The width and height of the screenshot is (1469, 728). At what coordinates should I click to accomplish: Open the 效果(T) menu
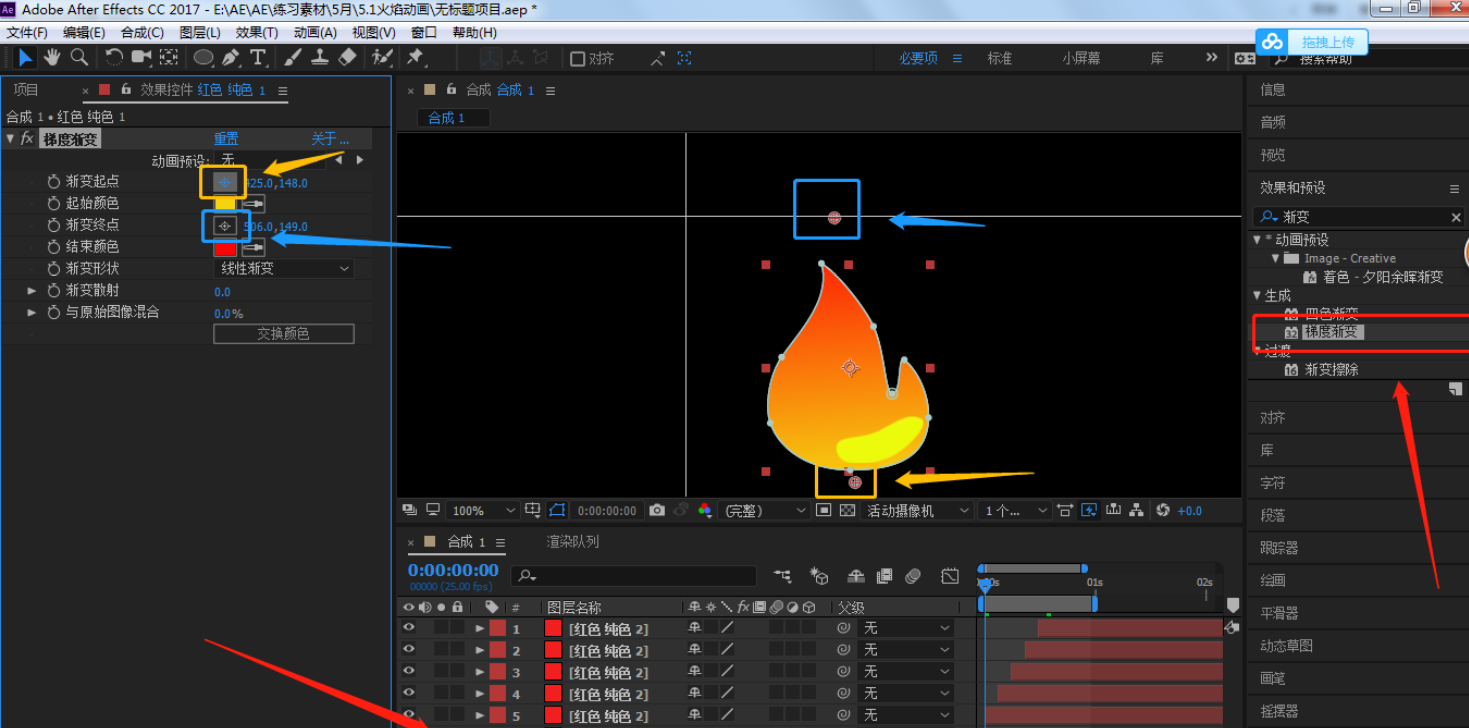[x=257, y=32]
